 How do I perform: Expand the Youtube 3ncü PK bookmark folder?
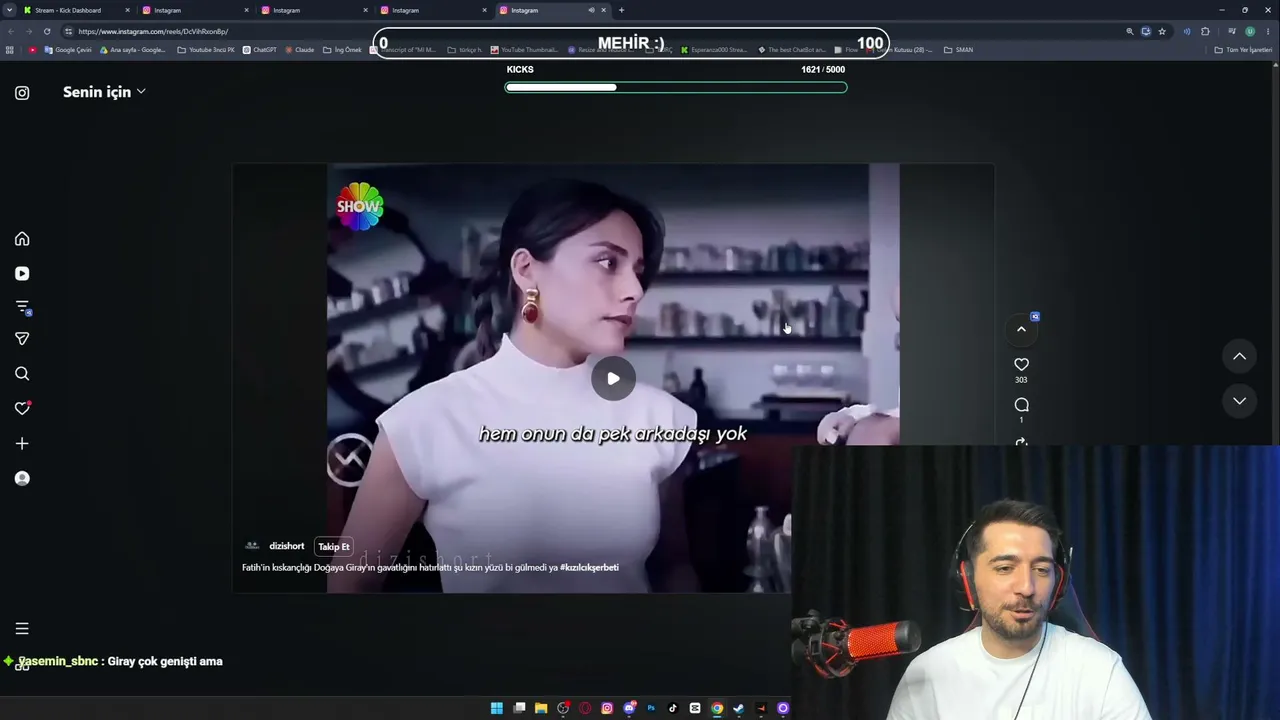206,50
